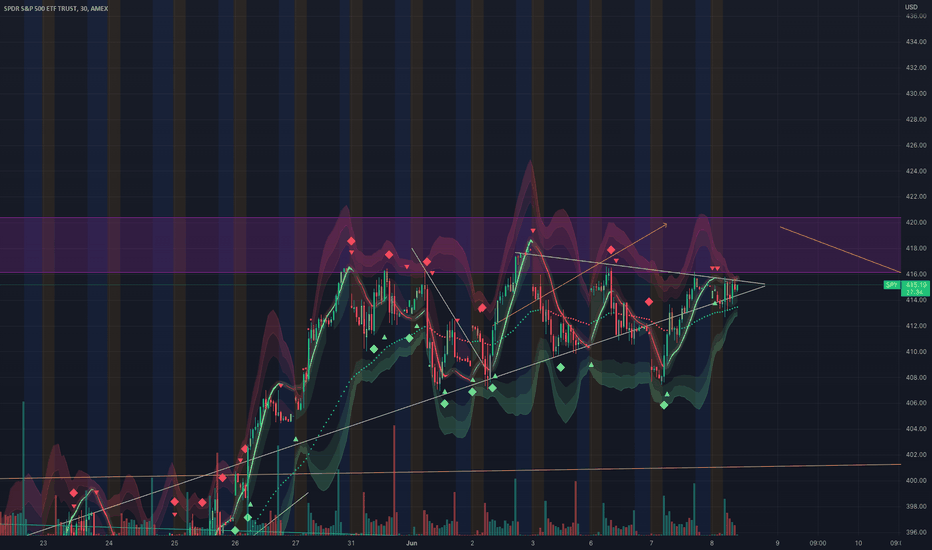
Task: Click the 09:00 time label between 9 and 10
Action: click(818, 543)
